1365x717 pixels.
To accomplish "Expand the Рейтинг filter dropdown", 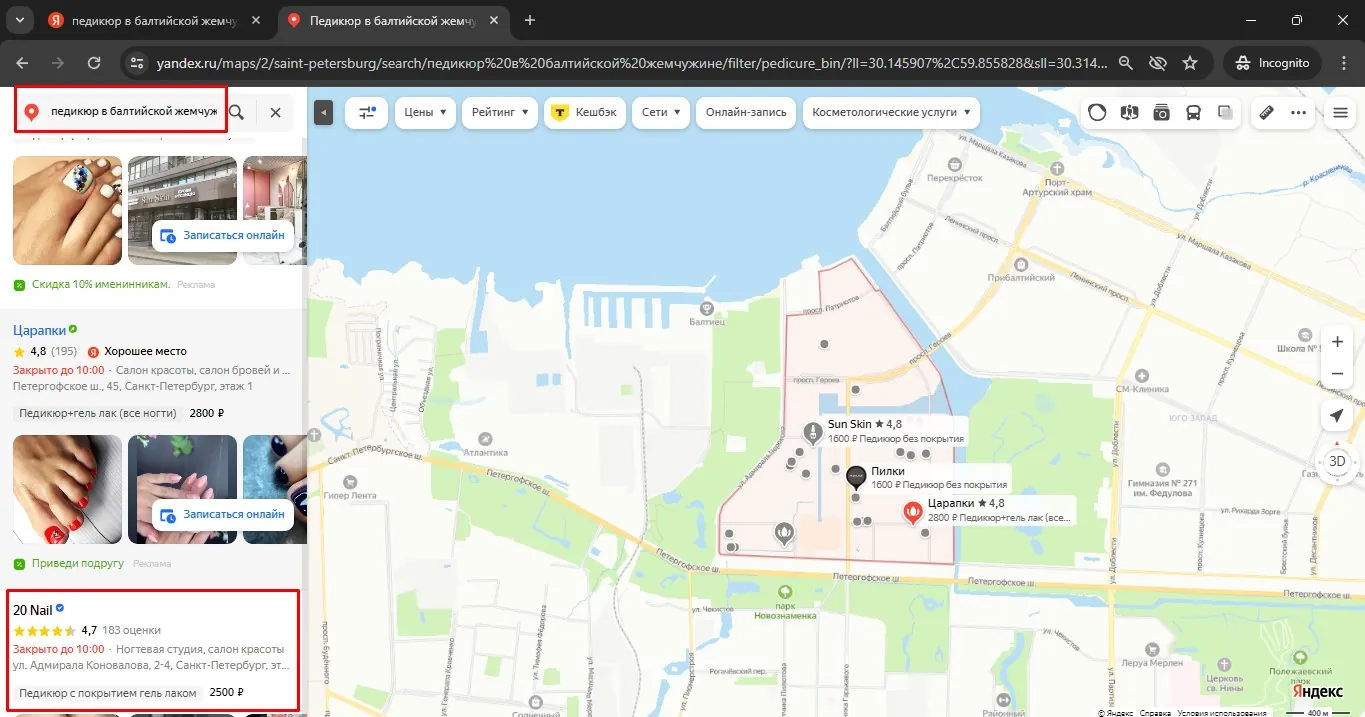I will [x=500, y=113].
